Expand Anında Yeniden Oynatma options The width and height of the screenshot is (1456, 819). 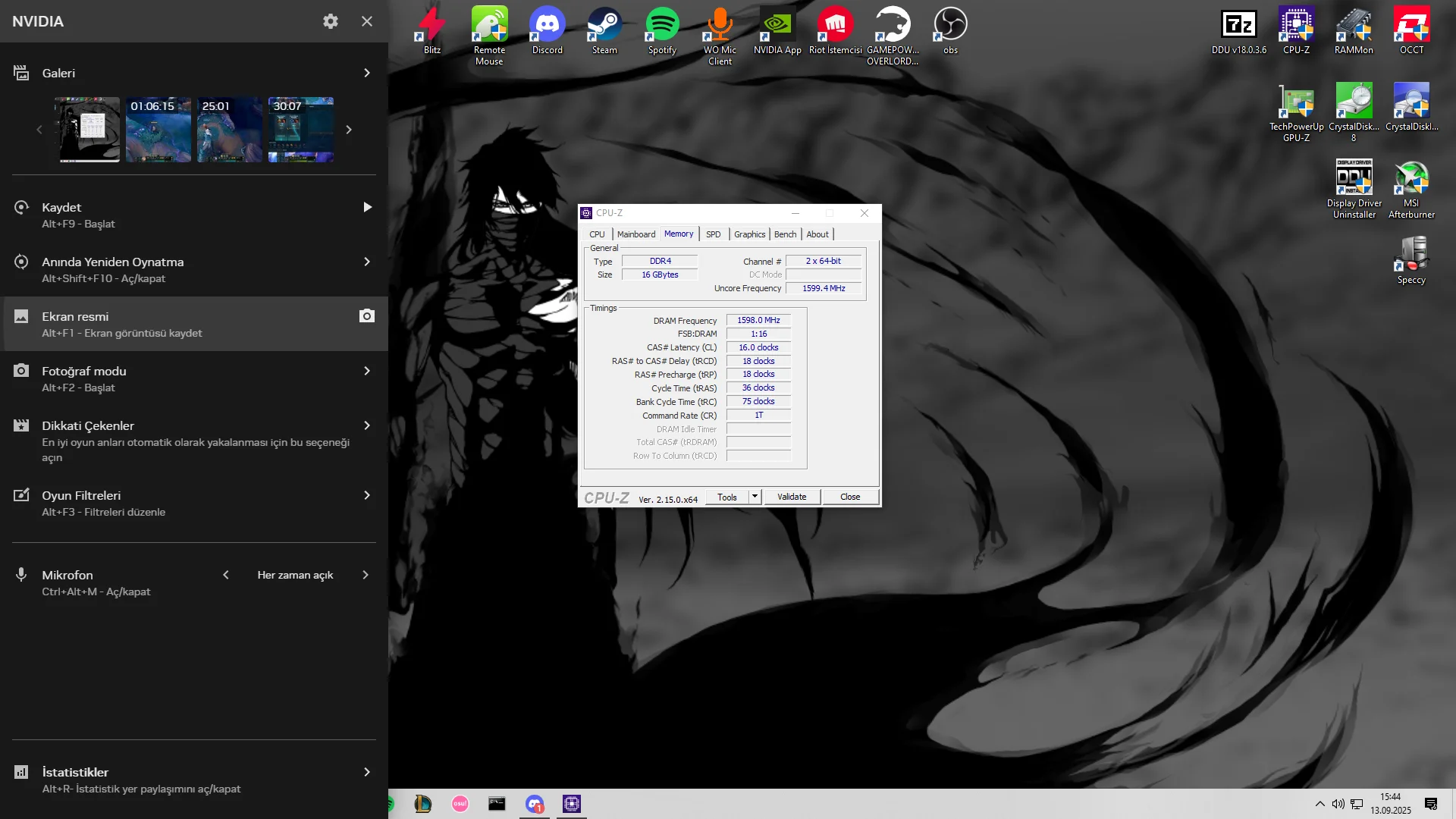(x=367, y=262)
